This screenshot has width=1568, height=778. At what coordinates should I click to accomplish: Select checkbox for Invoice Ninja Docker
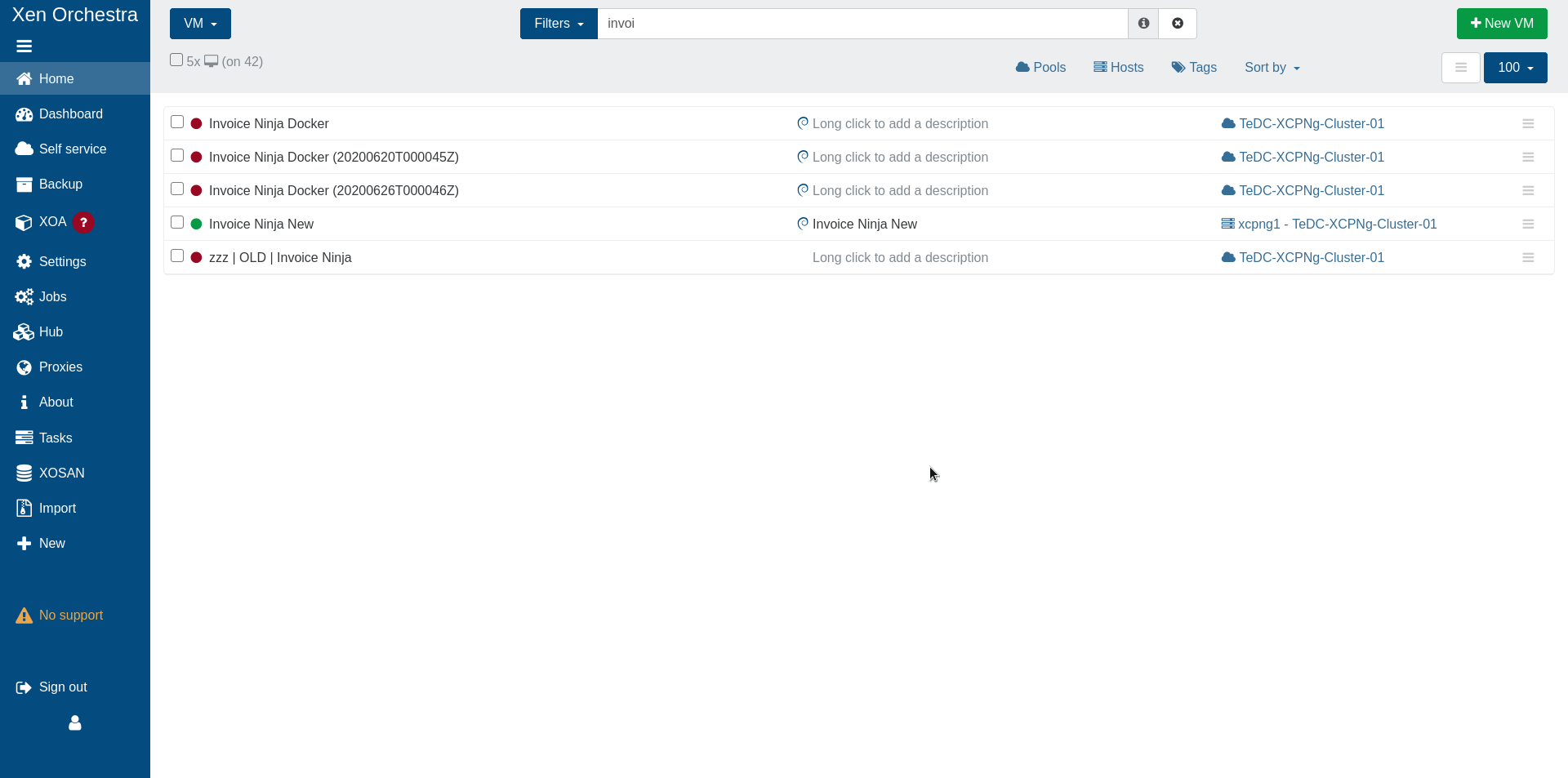177,122
